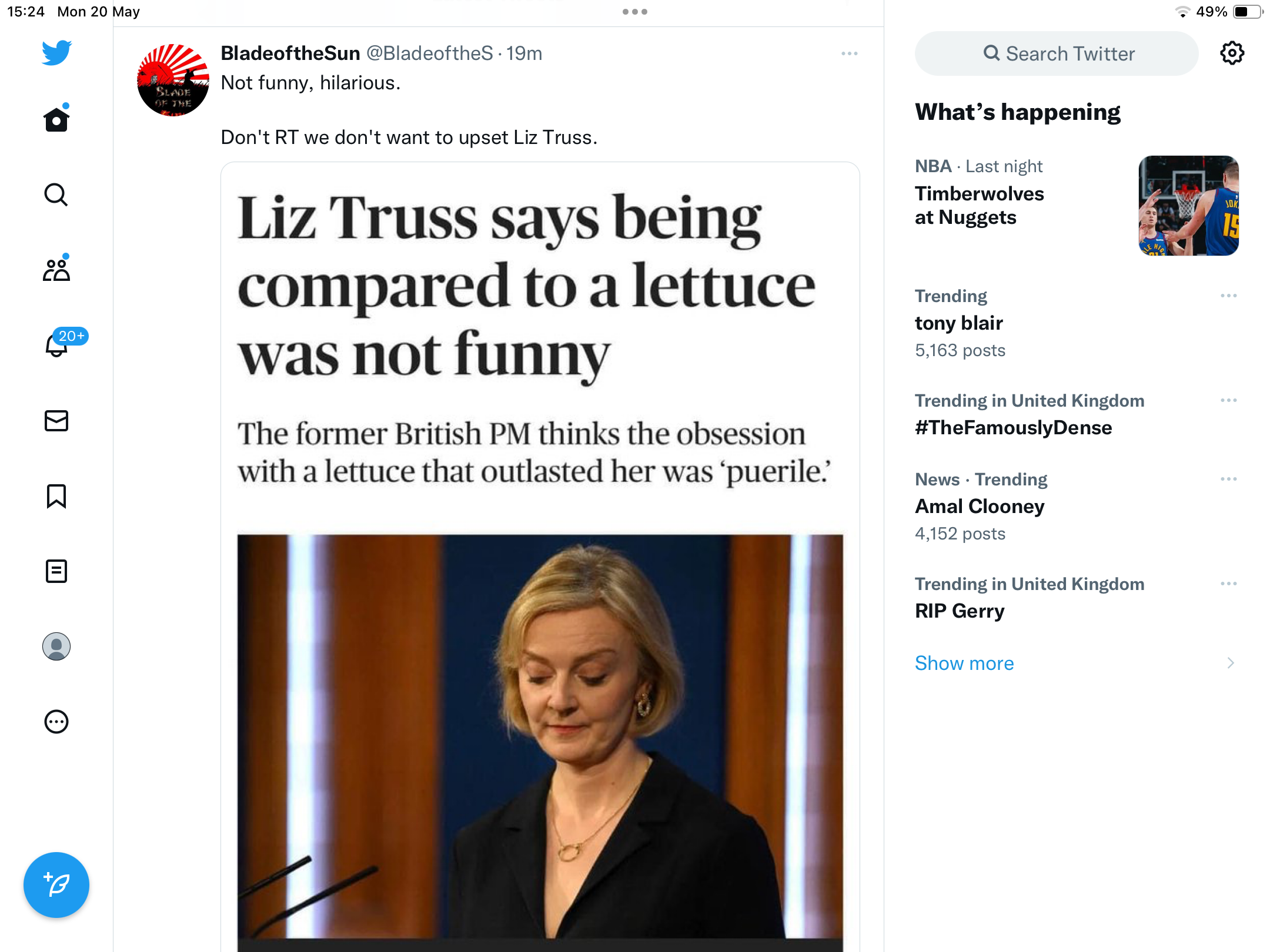1270x952 pixels.
Task: Open trends settings gear icon
Action: click(x=1232, y=53)
